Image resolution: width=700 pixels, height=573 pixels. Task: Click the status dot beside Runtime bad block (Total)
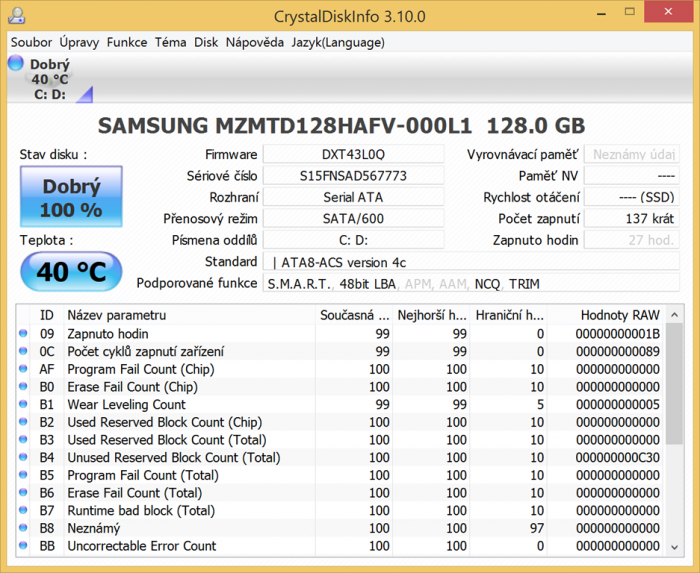pyautogui.click(x=24, y=511)
